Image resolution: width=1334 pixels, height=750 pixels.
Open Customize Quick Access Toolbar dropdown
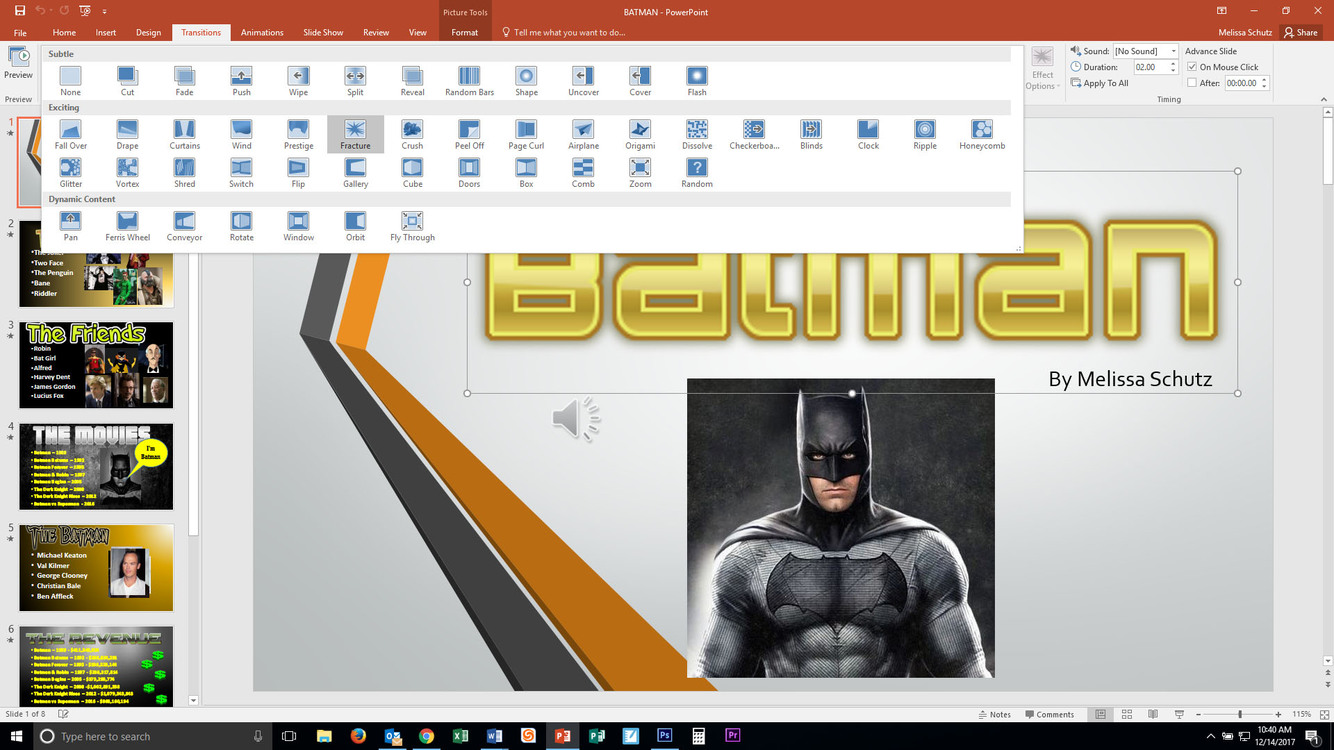104,10
